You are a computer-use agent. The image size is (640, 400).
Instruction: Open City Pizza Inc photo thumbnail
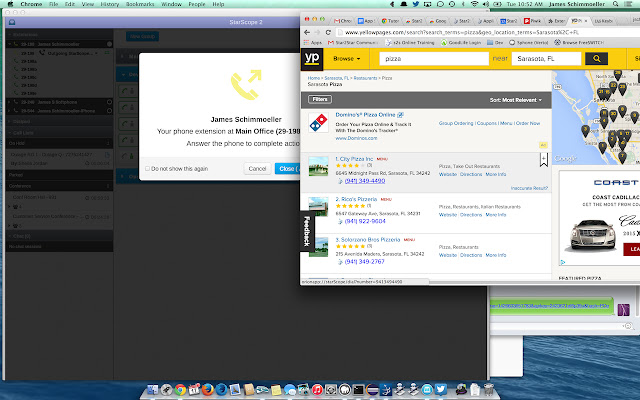click(318, 167)
